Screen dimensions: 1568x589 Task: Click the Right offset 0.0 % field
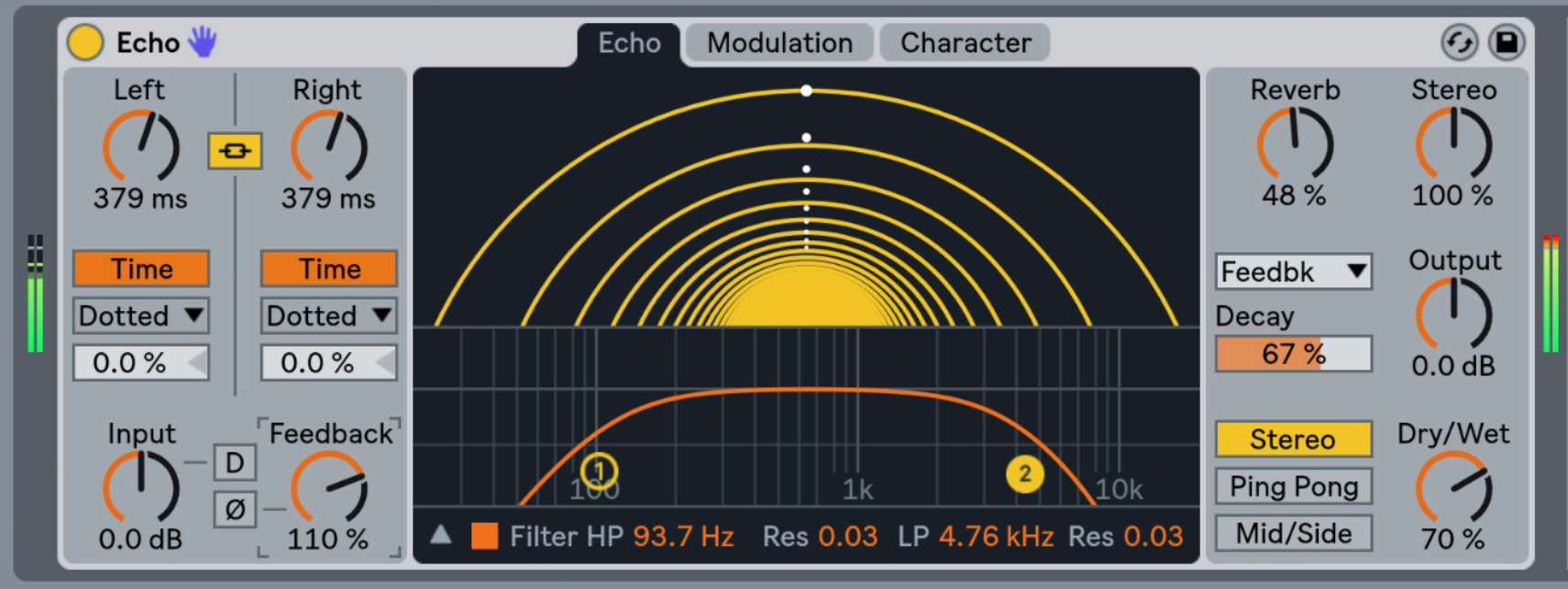click(x=329, y=362)
